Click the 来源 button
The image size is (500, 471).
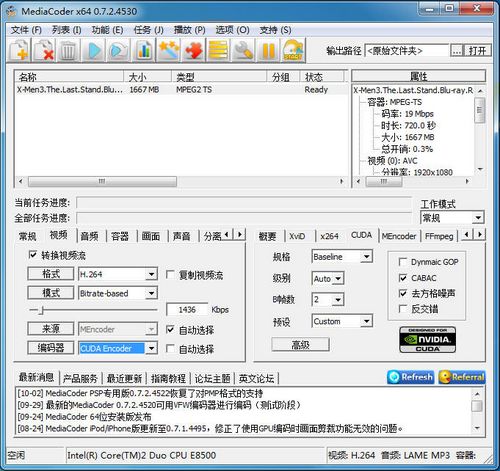[51, 329]
